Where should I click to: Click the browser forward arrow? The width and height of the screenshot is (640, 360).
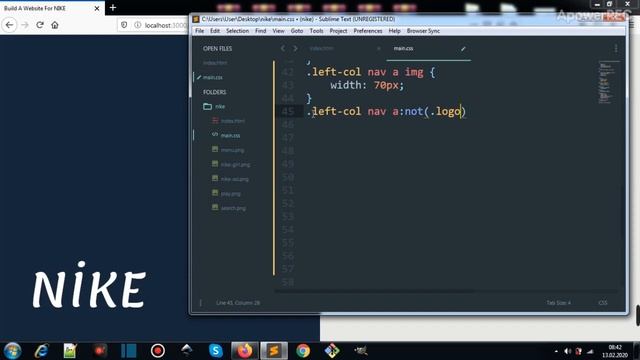click(25, 25)
